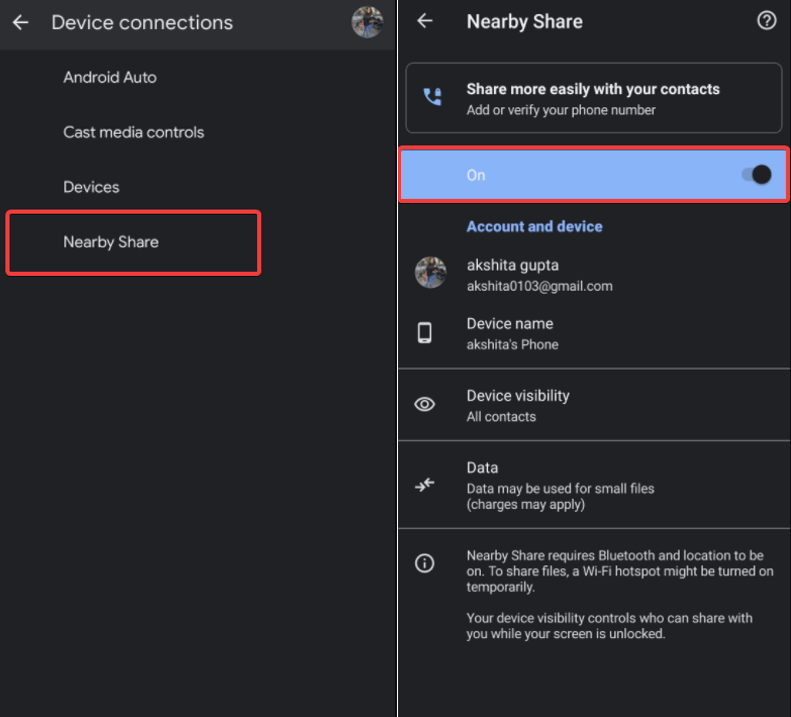Viewport: 791px width, 717px height.
Task: Select the Devices entry
Action: click(91, 187)
